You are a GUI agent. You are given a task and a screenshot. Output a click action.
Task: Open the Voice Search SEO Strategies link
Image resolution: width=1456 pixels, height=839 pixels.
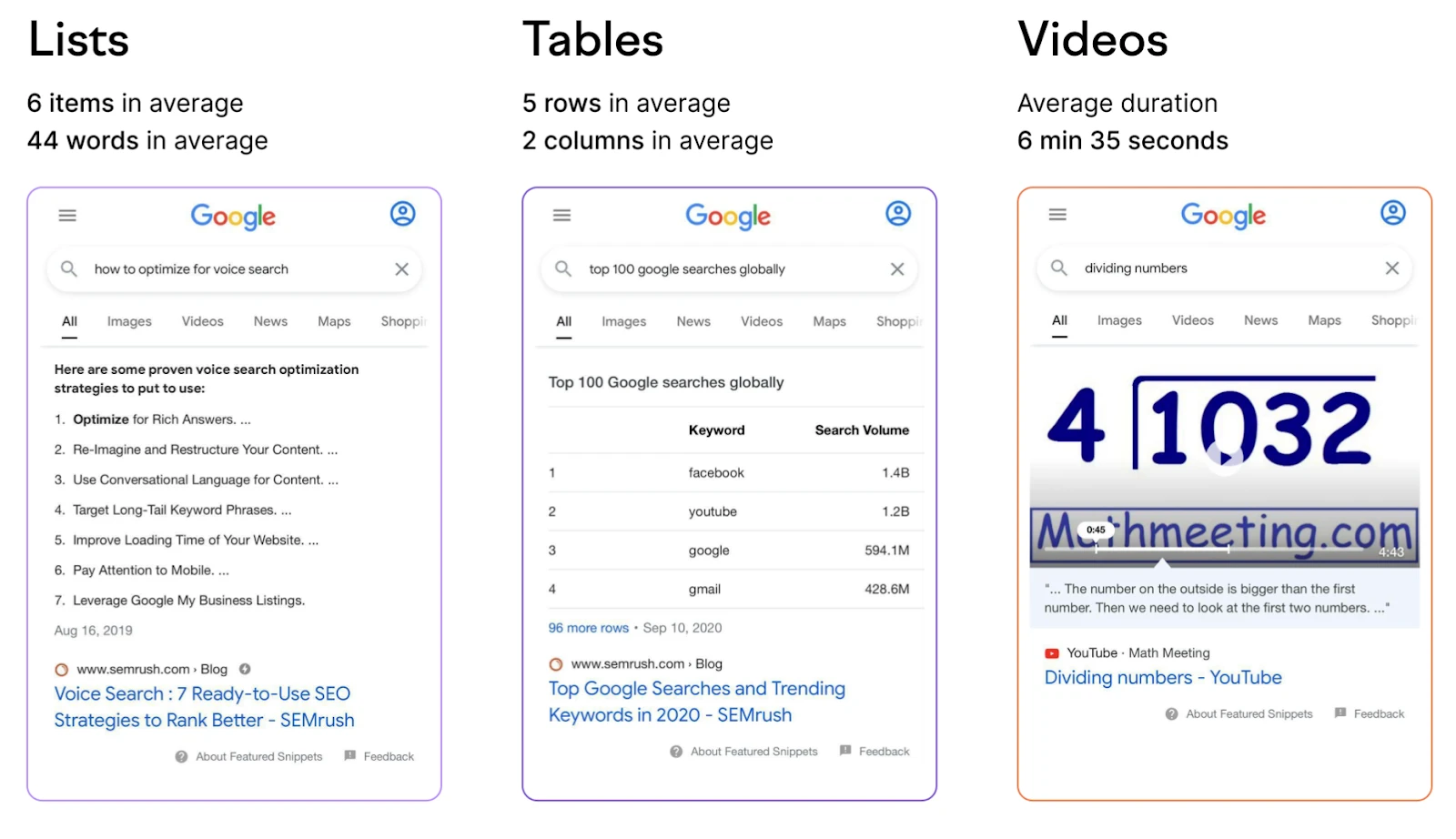(x=202, y=706)
